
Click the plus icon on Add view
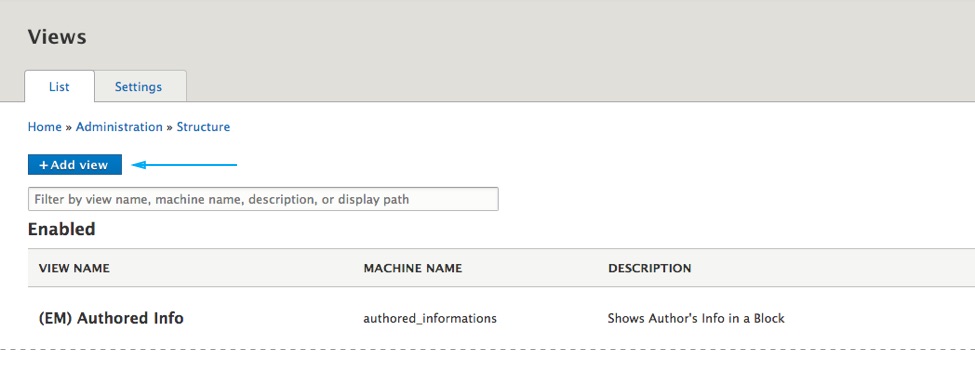pyautogui.click(x=44, y=165)
